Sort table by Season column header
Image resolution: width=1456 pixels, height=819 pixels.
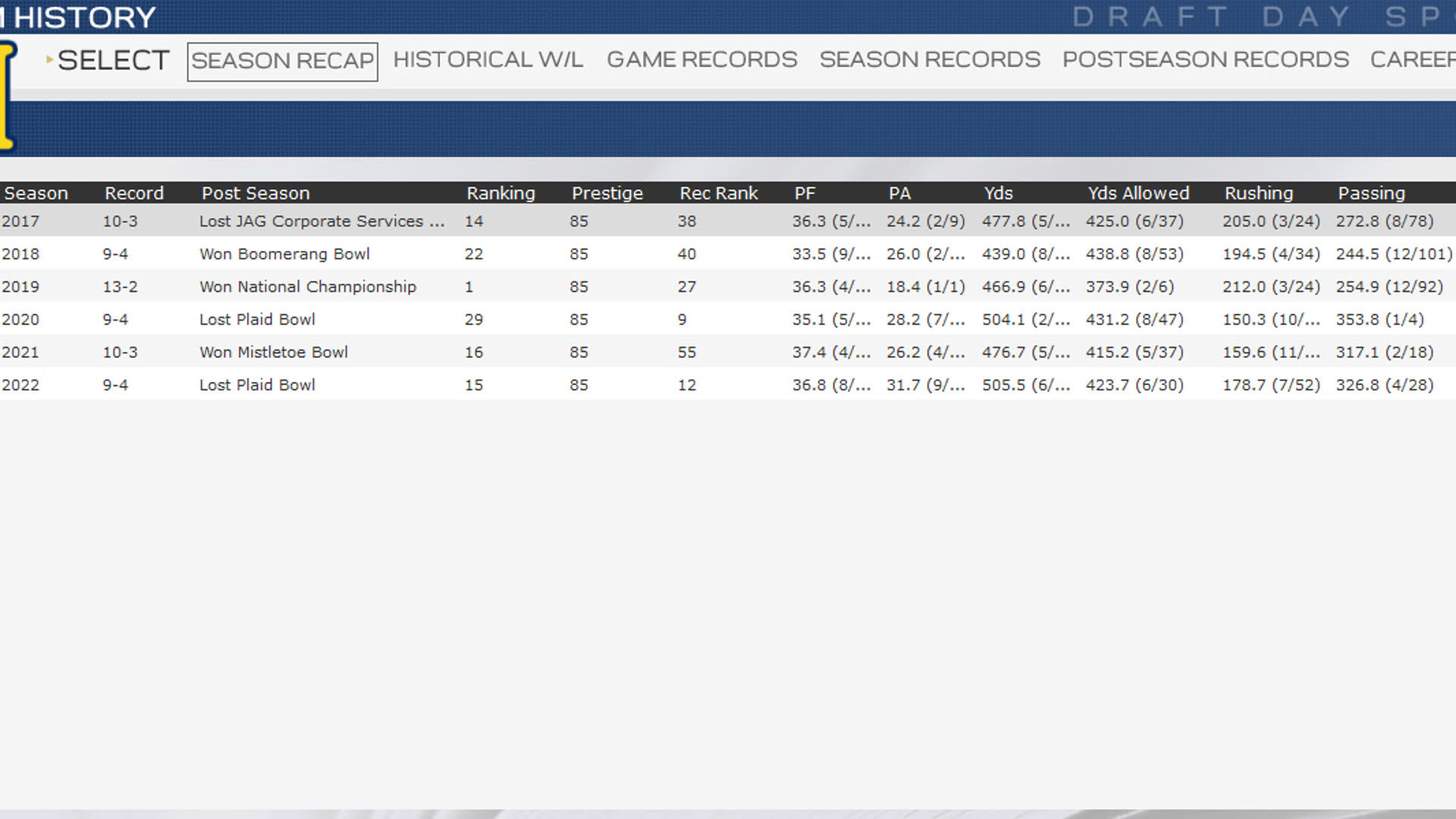36,193
